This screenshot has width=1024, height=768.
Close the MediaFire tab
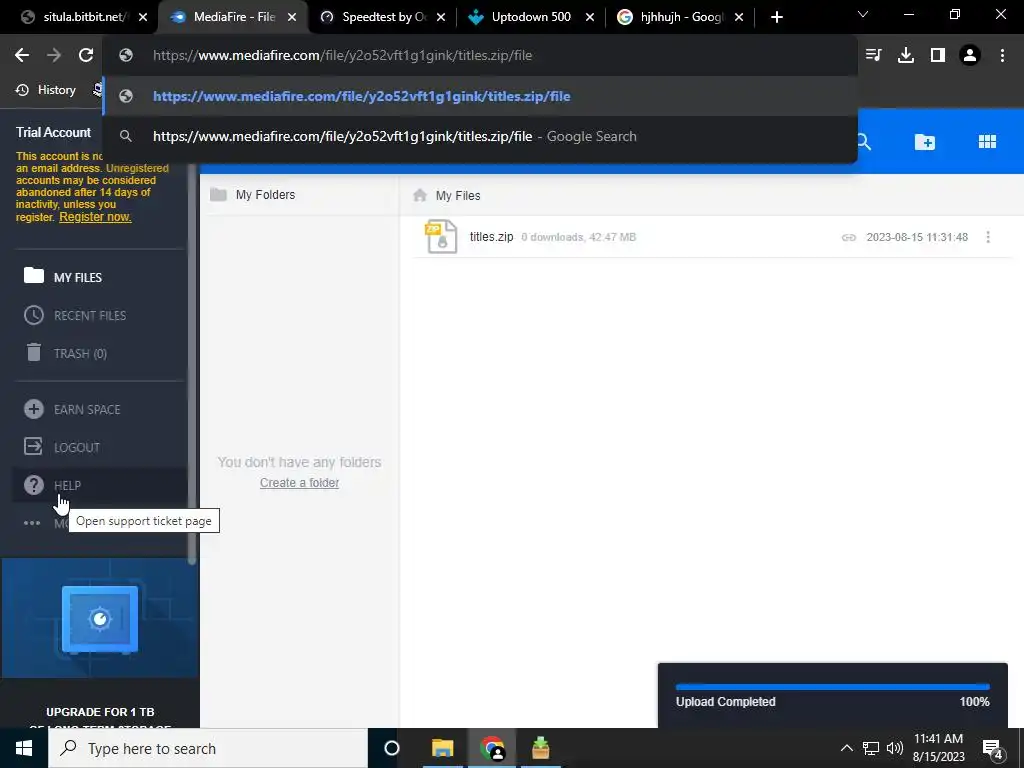click(292, 18)
